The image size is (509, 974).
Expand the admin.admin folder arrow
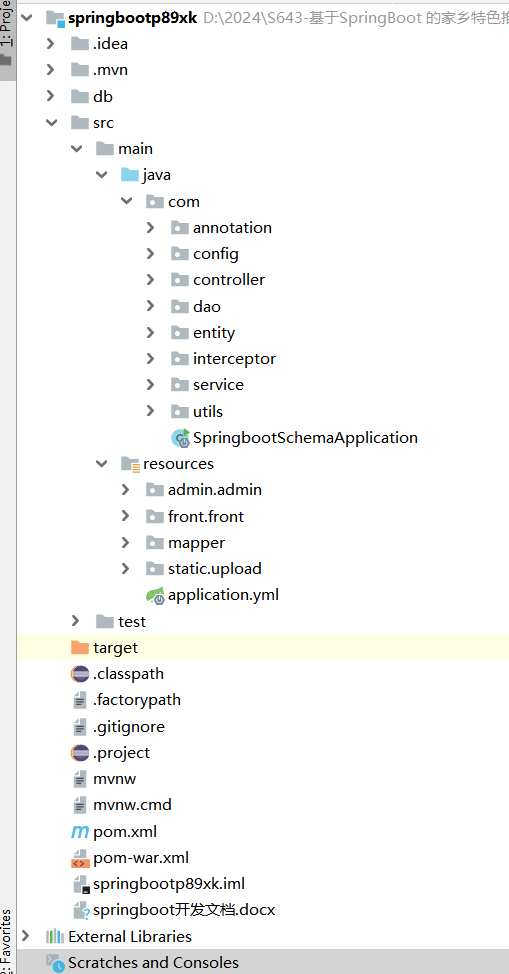126,489
